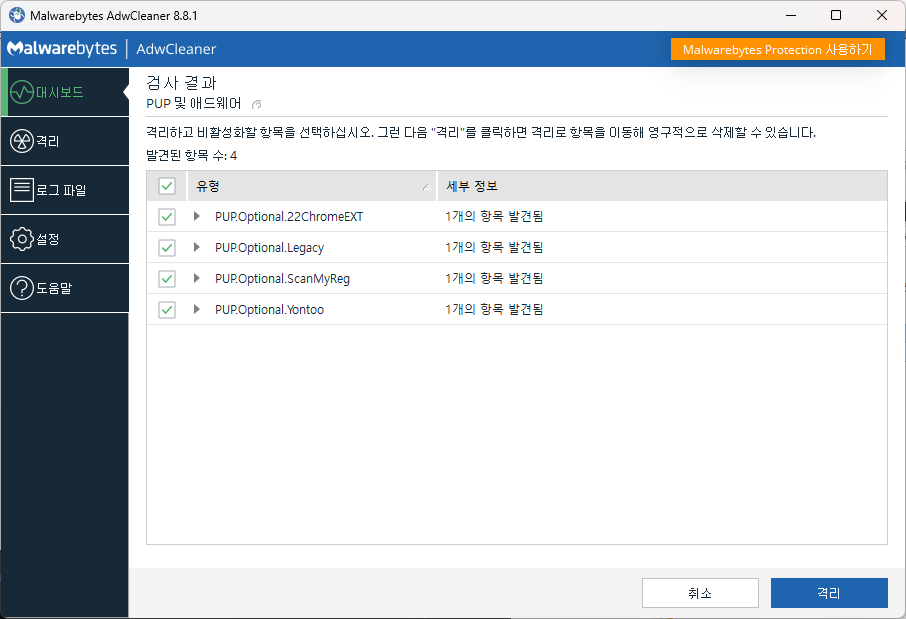The width and height of the screenshot is (906, 619).
Task: Click the 세부 정보 column header
Action: (x=662, y=186)
